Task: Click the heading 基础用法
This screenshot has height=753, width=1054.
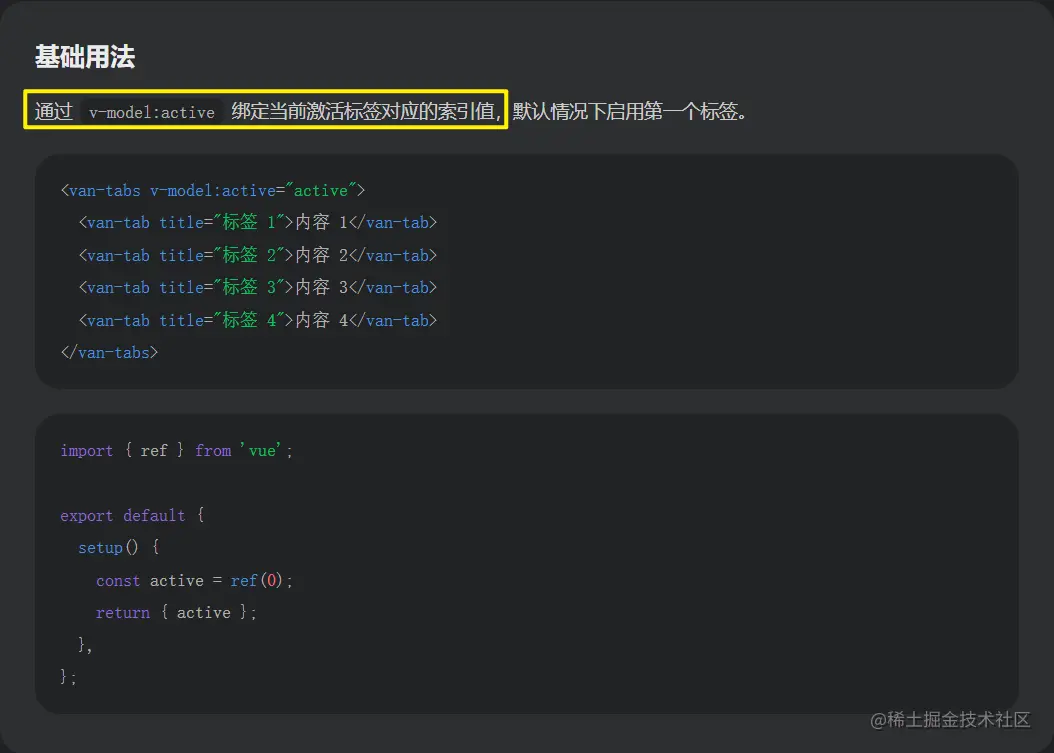Action: tap(85, 56)
